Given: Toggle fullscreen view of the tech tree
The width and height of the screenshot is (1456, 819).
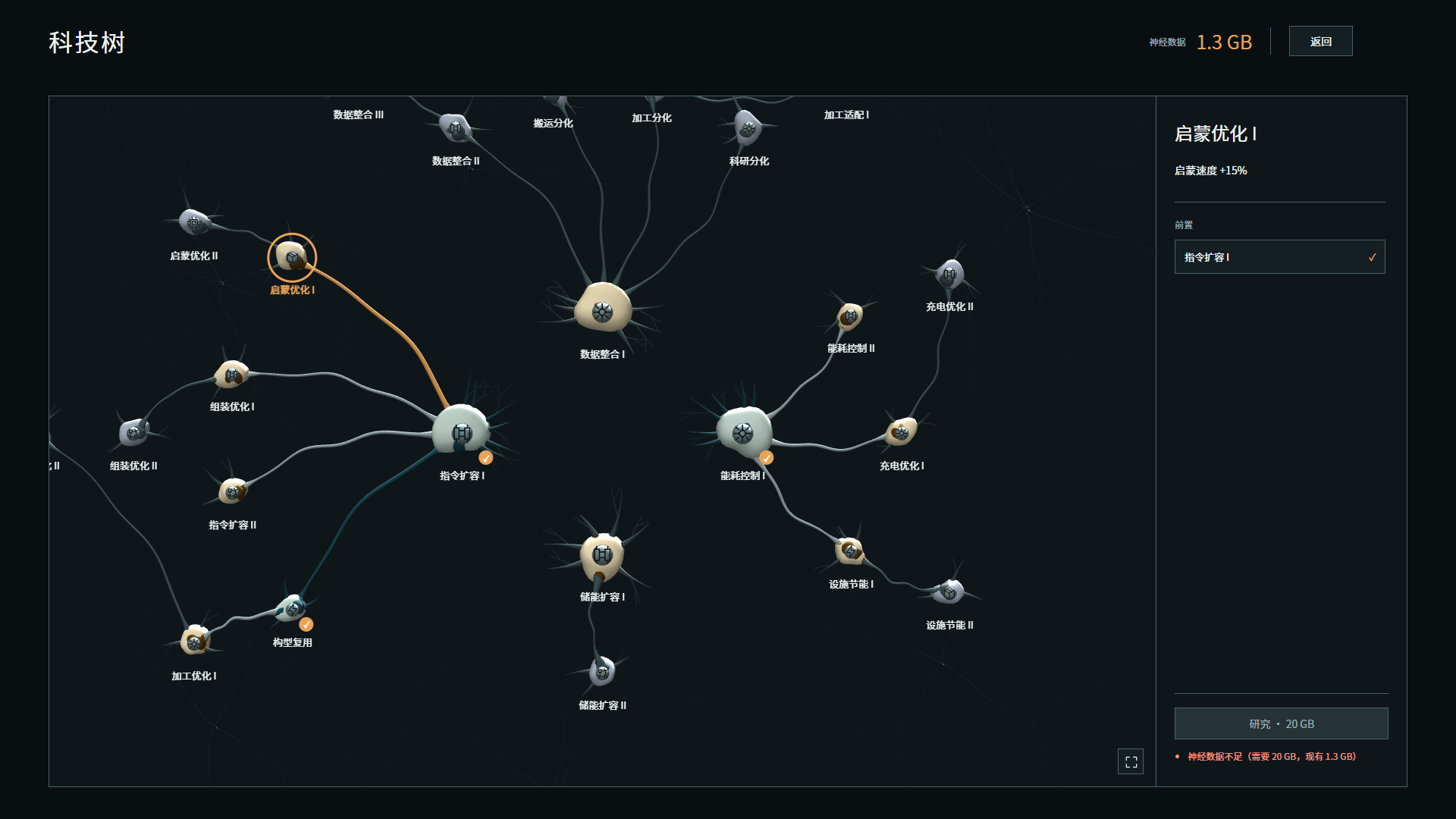Looking at the screenshot, I should coord(1131,761).
